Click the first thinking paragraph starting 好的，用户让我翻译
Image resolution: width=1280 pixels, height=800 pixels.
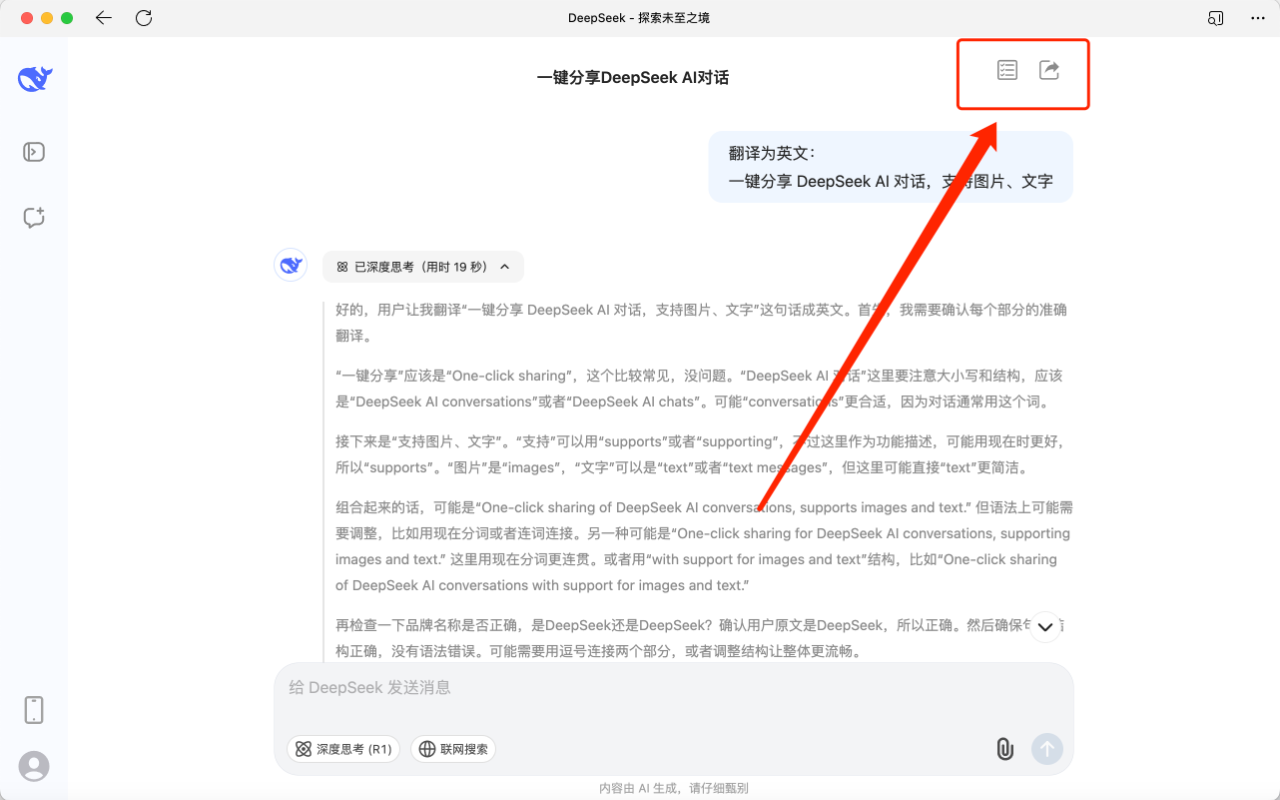(702, 323)
